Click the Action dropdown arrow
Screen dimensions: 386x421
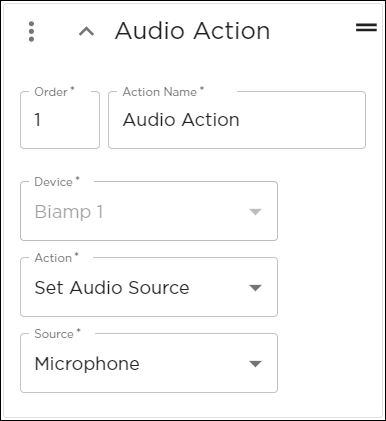click(255, 288)
